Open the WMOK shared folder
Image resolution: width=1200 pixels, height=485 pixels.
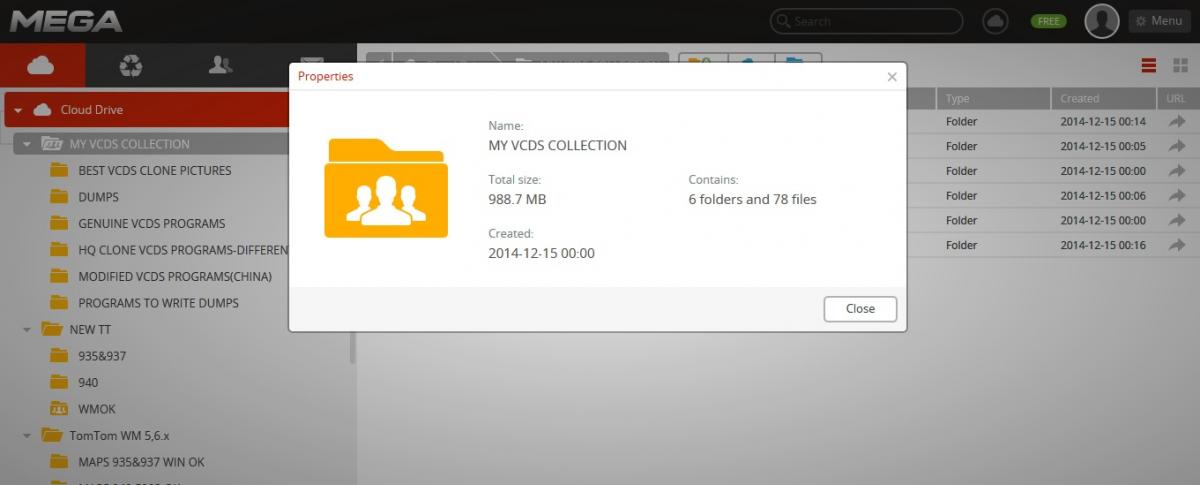(x=97, y=409)
